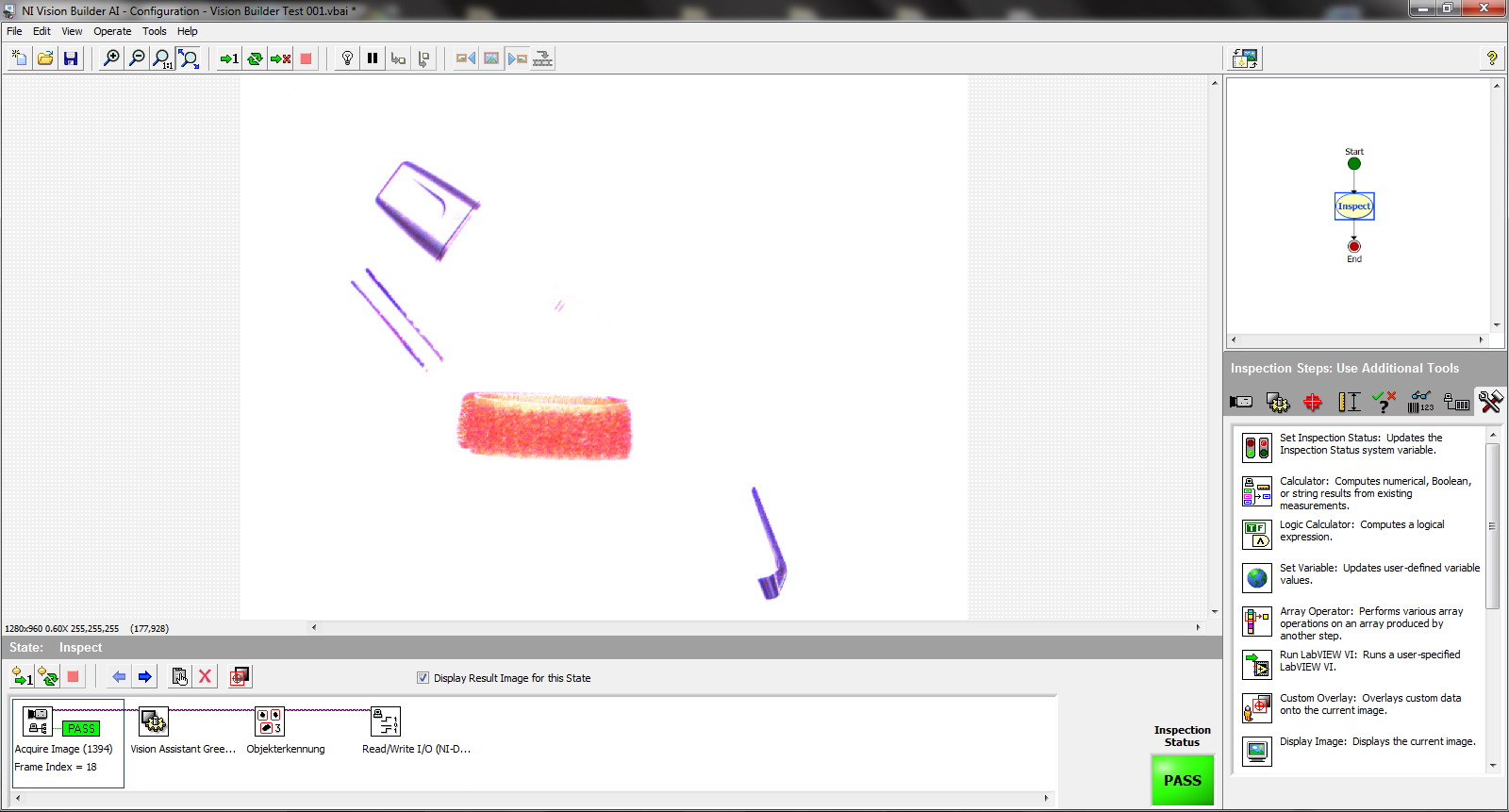The width and height of the screenshot is (1509, 812).
Task: Click the green Start node in the state diagram
Action: [1354, 164]
